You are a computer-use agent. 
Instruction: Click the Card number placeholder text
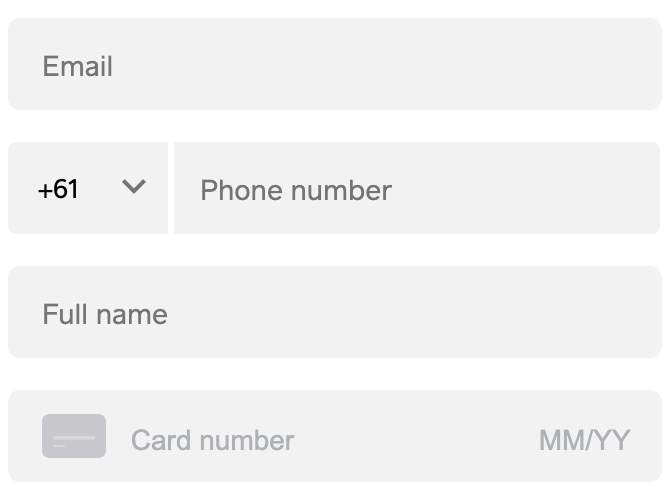[x=213, y=440]
